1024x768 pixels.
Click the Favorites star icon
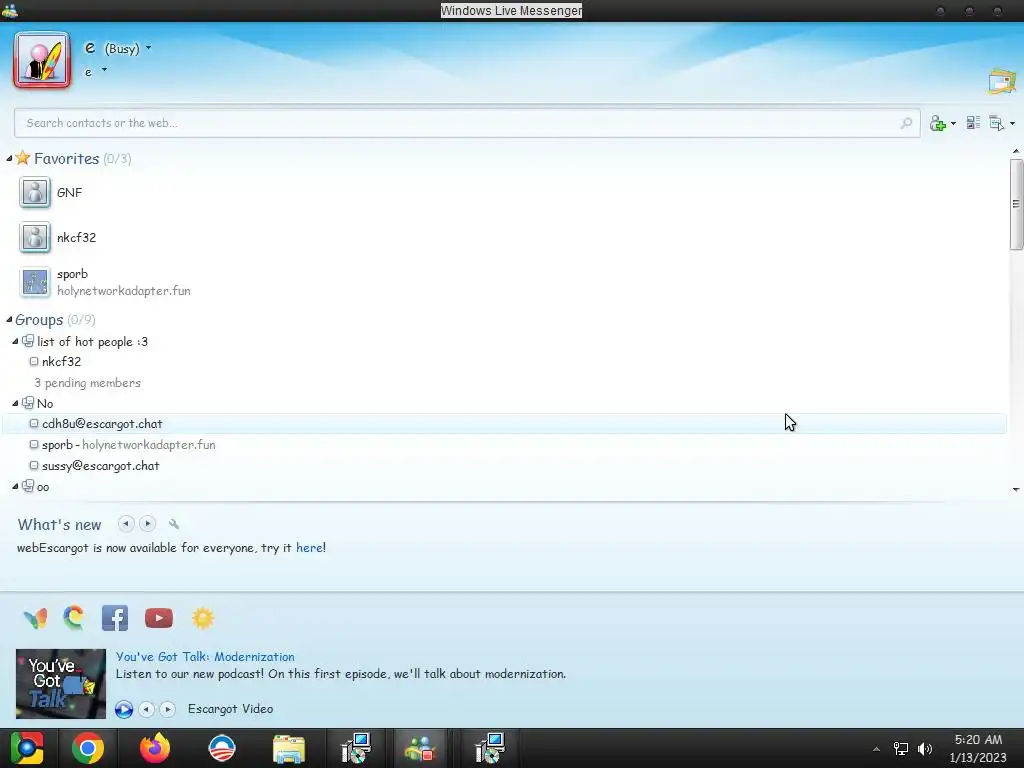pyautogui.click(x=23, y=157)
